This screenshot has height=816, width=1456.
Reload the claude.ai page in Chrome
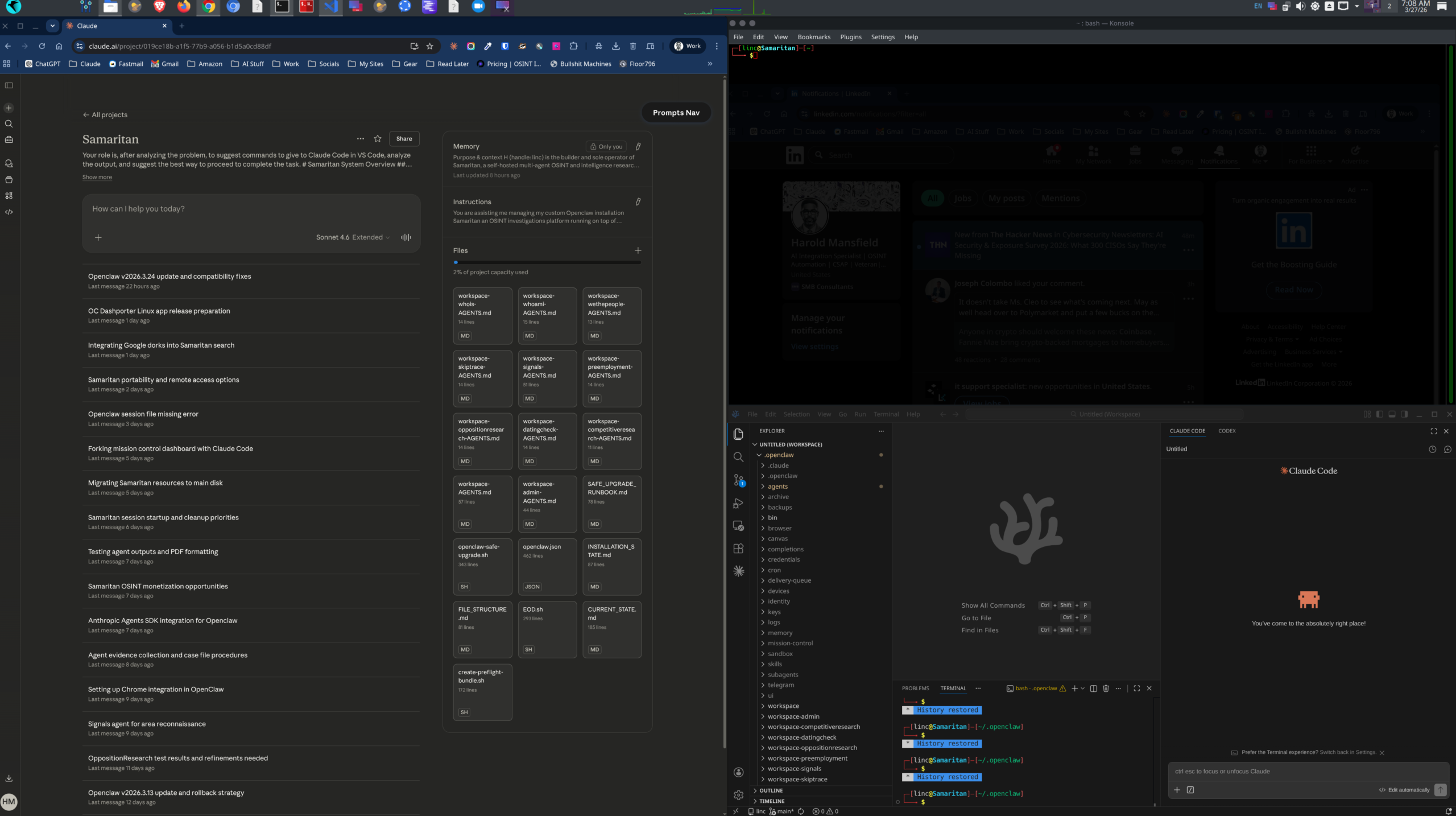point(42,46)
